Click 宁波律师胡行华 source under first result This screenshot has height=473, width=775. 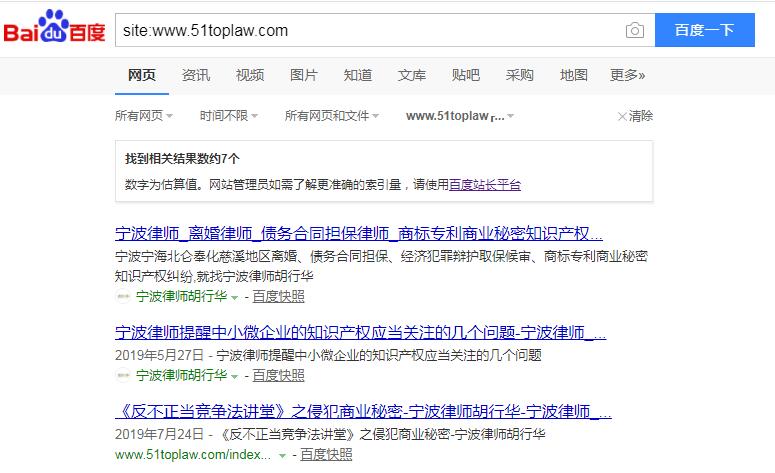[x=181, y=297]
